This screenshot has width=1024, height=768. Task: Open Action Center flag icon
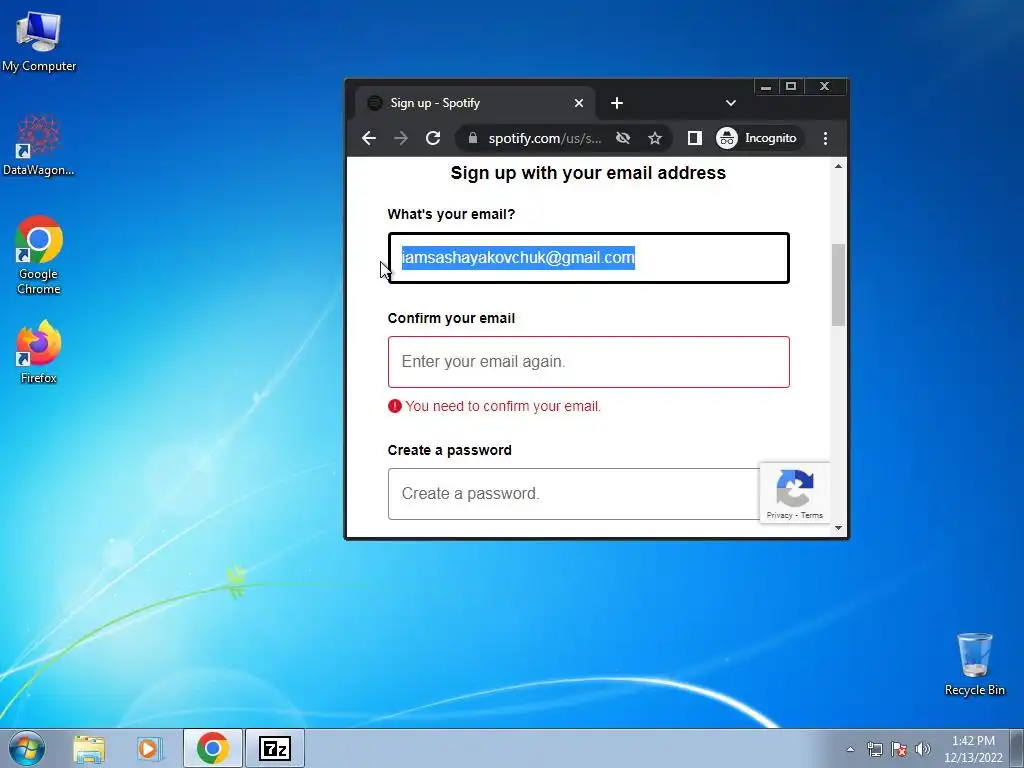tap(899, 749)
